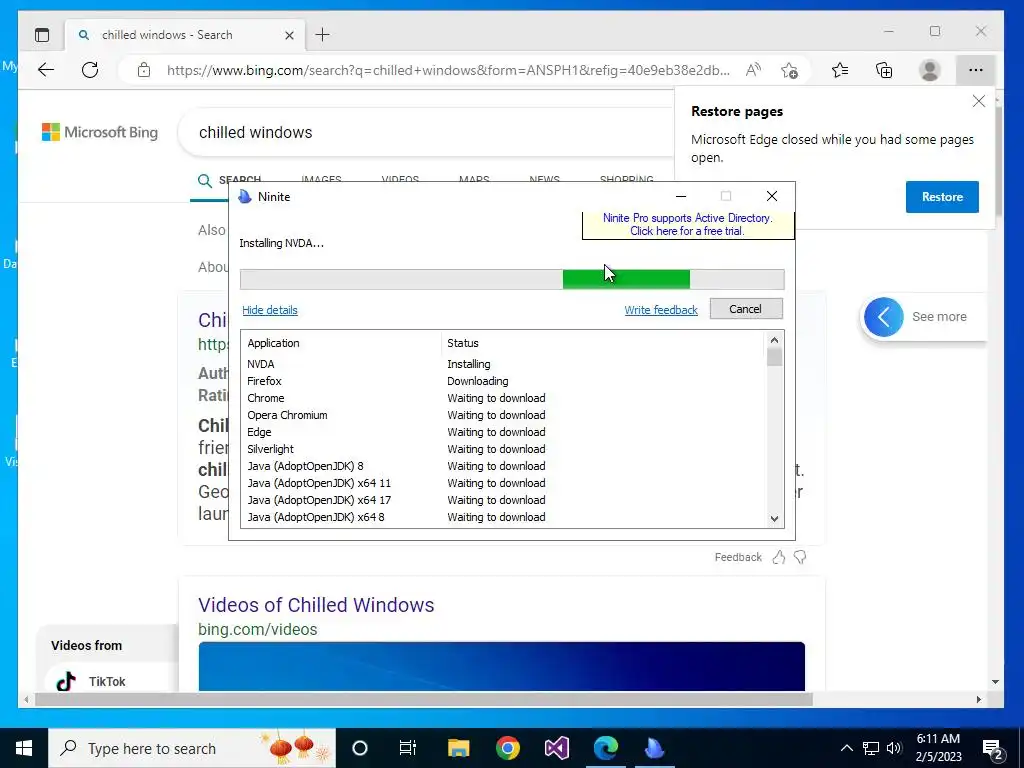Open a new Edge tab
1024x768 pixels.
pyautogui.click(x=323, y=35)
